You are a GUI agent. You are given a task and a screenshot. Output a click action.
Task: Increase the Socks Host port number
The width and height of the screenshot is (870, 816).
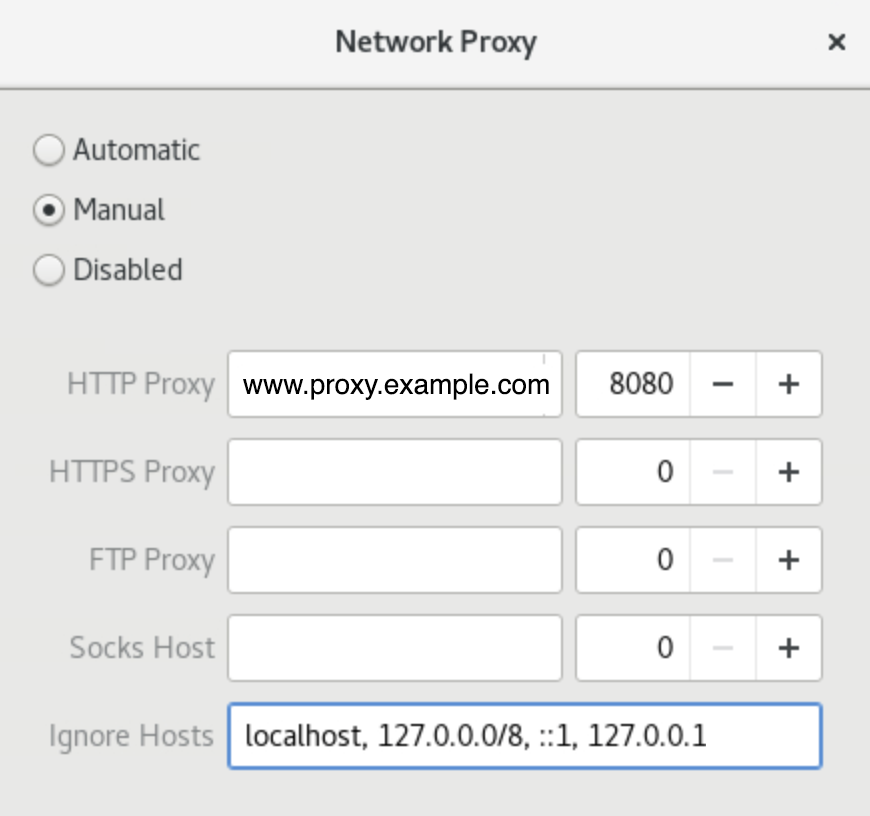[x=788, y=648]
